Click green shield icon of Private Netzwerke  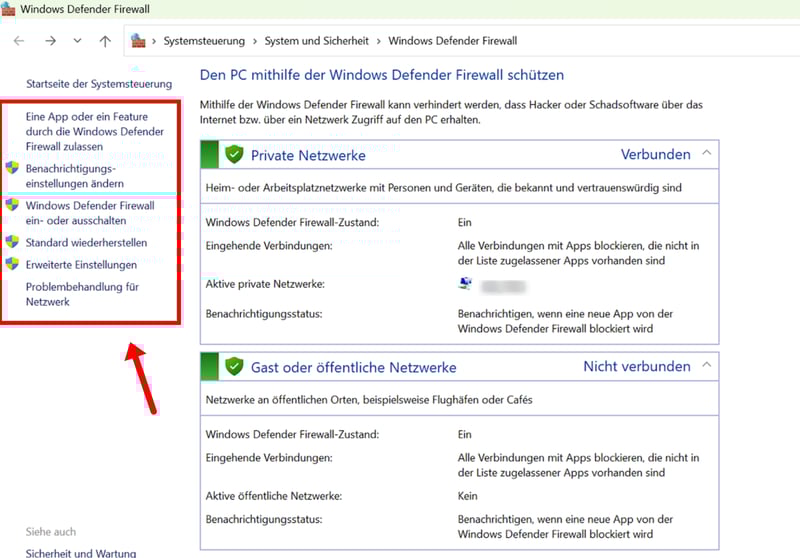pos(234,155)
